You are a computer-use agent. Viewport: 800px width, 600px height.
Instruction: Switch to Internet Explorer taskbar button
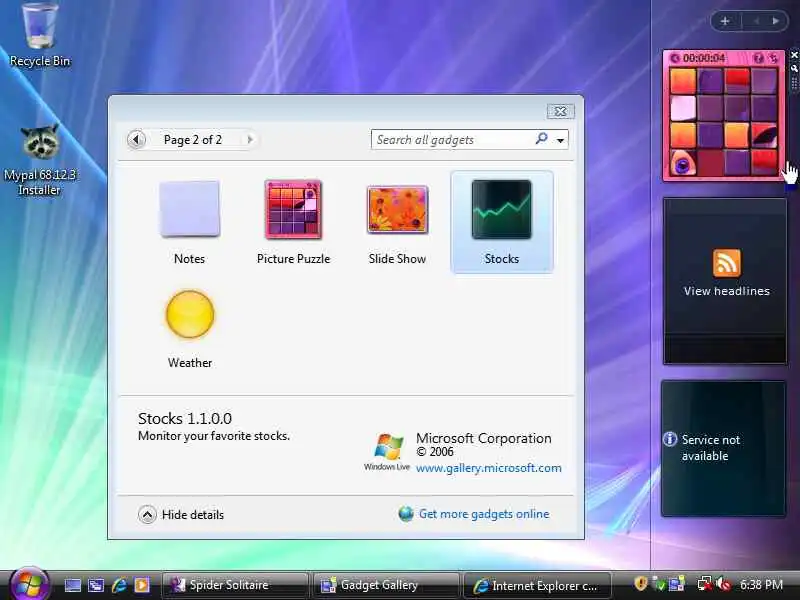click(x=538, y=585)
